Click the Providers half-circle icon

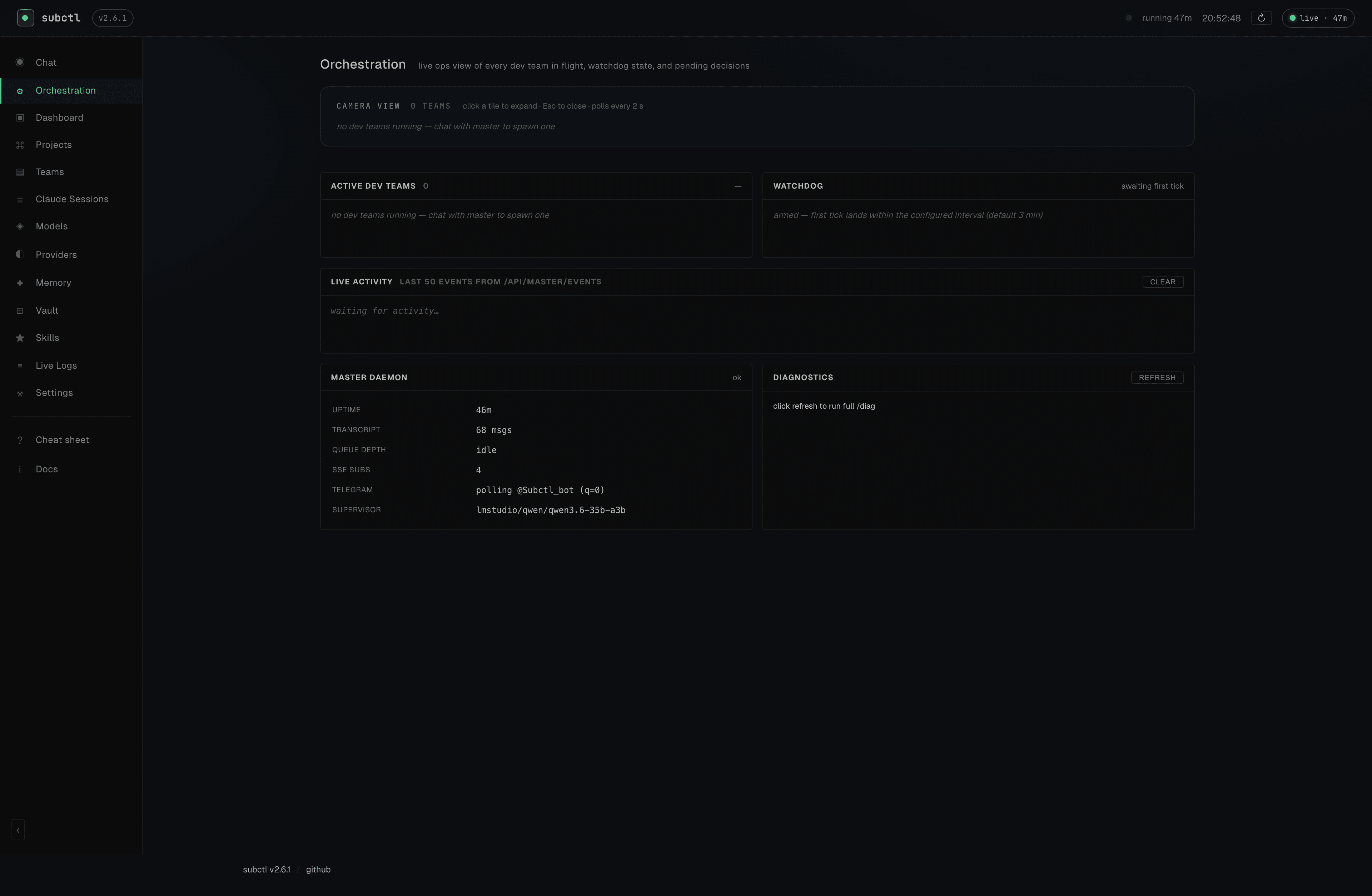(20, 254)
